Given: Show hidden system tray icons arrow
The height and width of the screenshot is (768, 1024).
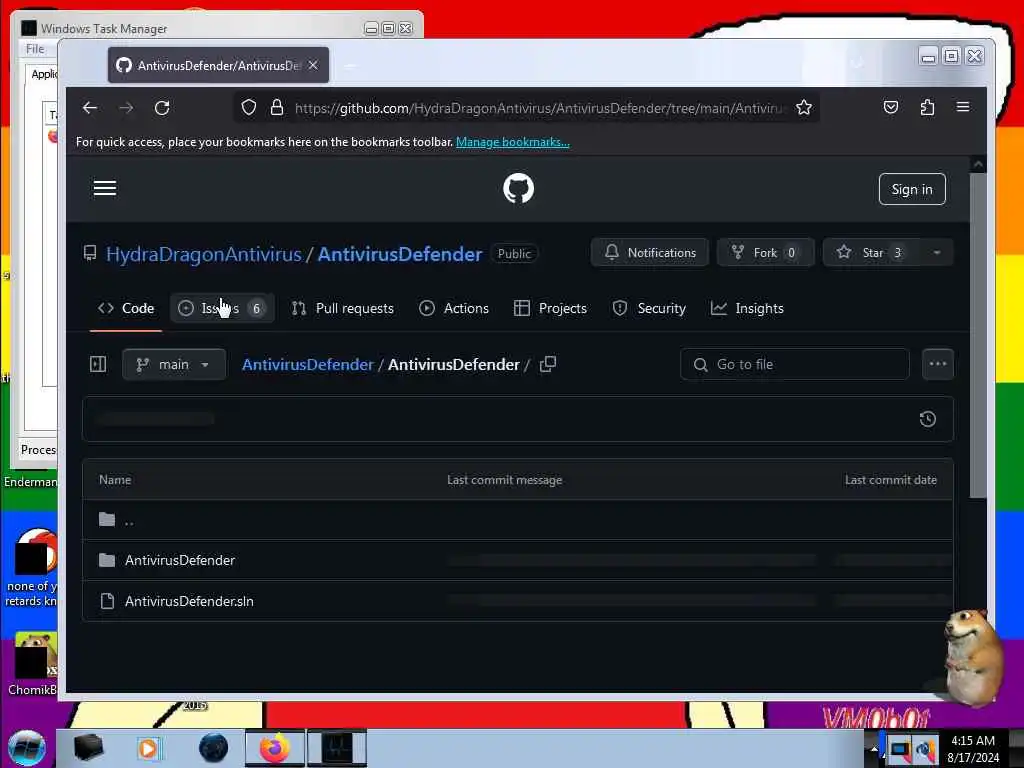Looking at the screenshot, I should pos(874,748).
